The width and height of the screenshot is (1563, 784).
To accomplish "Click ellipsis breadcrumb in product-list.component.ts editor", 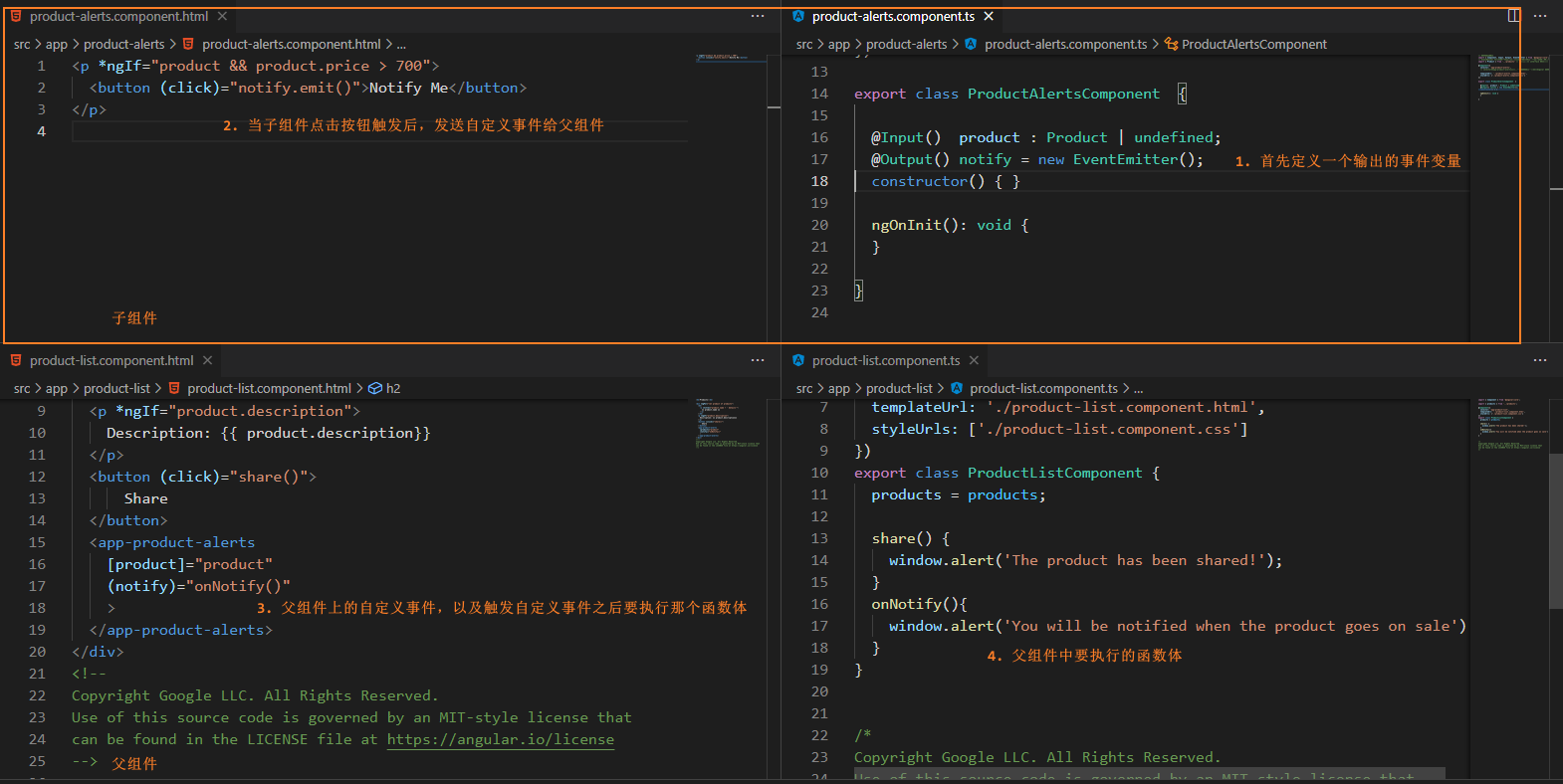I will point(1138,389).
